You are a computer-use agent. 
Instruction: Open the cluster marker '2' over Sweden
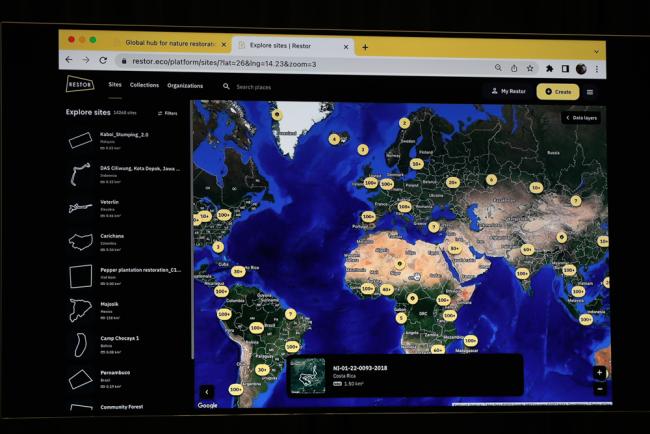pyautogui.click(x=404, y=123)
